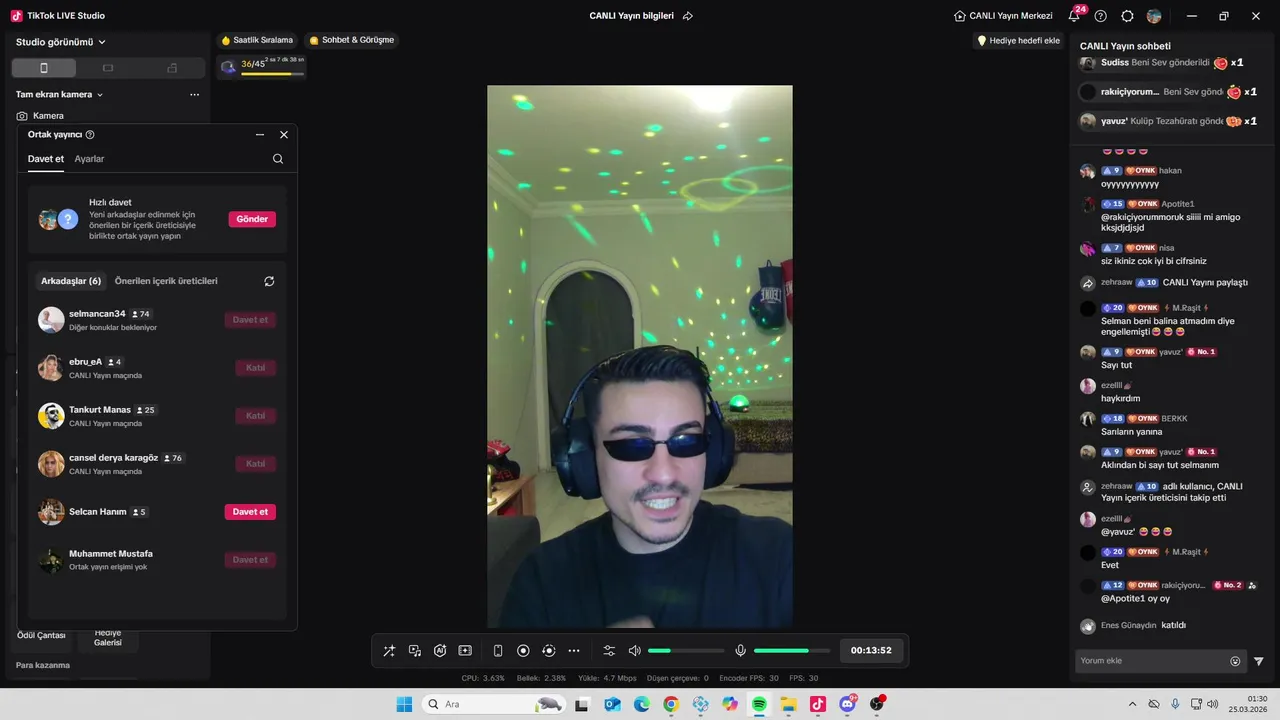This screenshot has height=720, width=1280.
Task: Click Katıl next to ebru_eA
Action: click(x=255, y=368)
